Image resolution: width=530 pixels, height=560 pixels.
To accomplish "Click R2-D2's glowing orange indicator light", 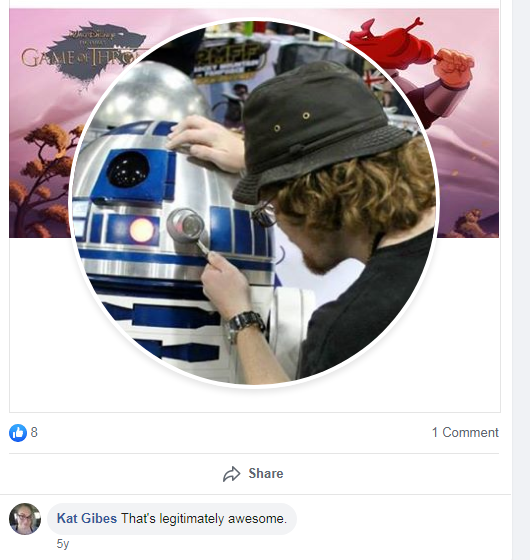I will click(x=141, y=230).
